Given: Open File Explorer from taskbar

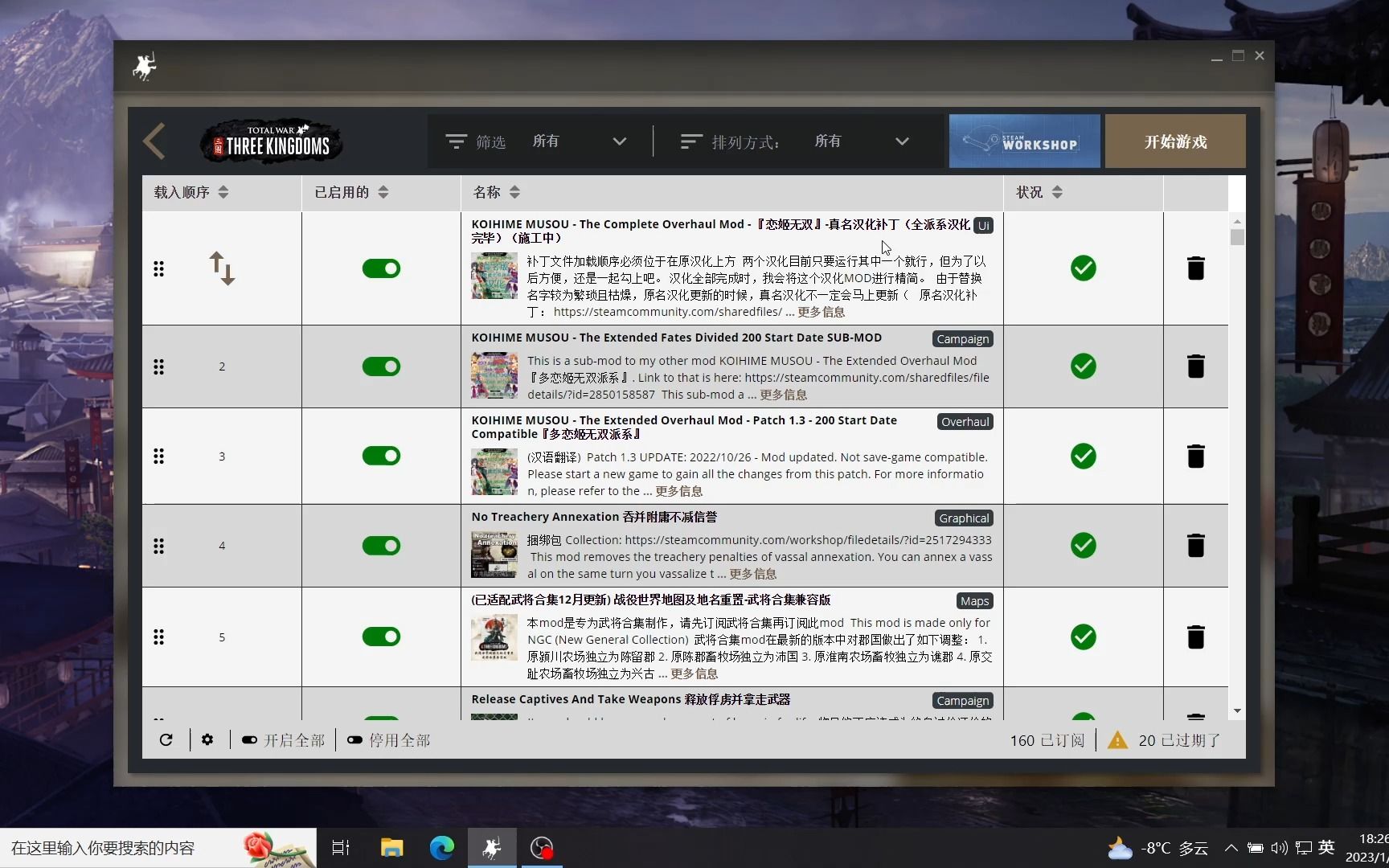Looking at the screenshot, I should click(x=391, y=848).
